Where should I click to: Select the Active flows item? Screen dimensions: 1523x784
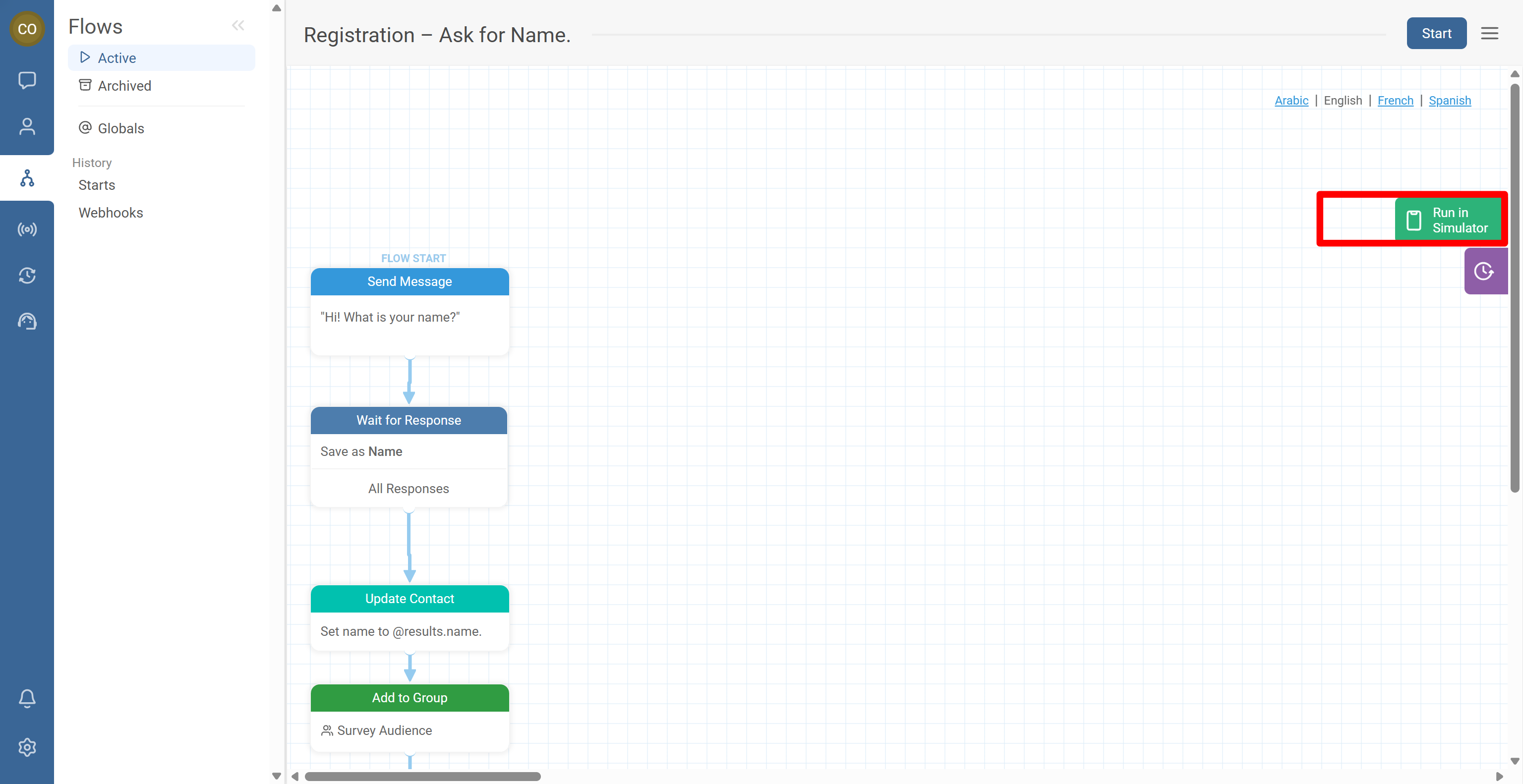click(x=117, y=58)
